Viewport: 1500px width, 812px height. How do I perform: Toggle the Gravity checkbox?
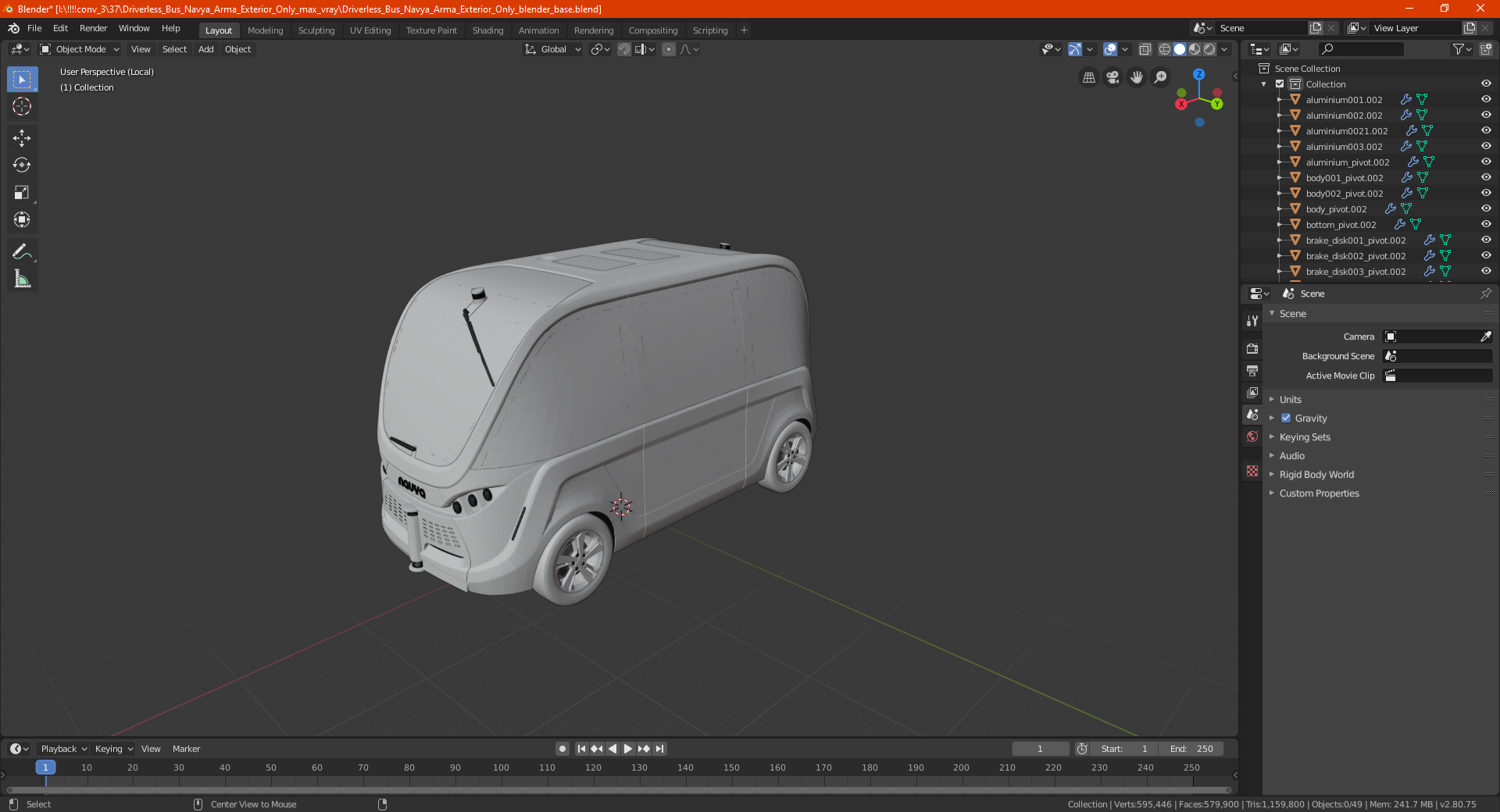(x=1286, y=418)
